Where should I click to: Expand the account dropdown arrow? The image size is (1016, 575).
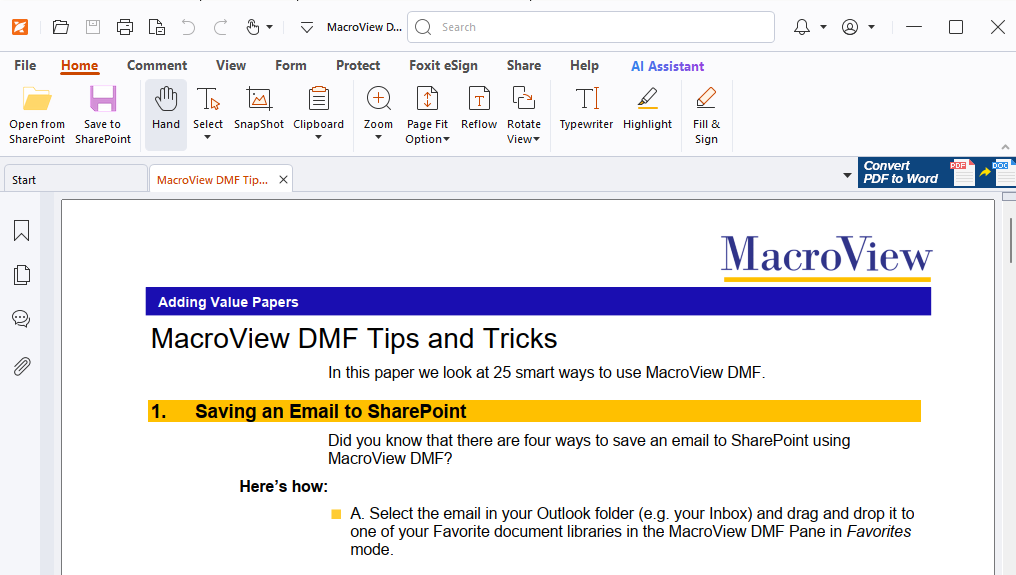pyautogui.click(x=872, y=27)
